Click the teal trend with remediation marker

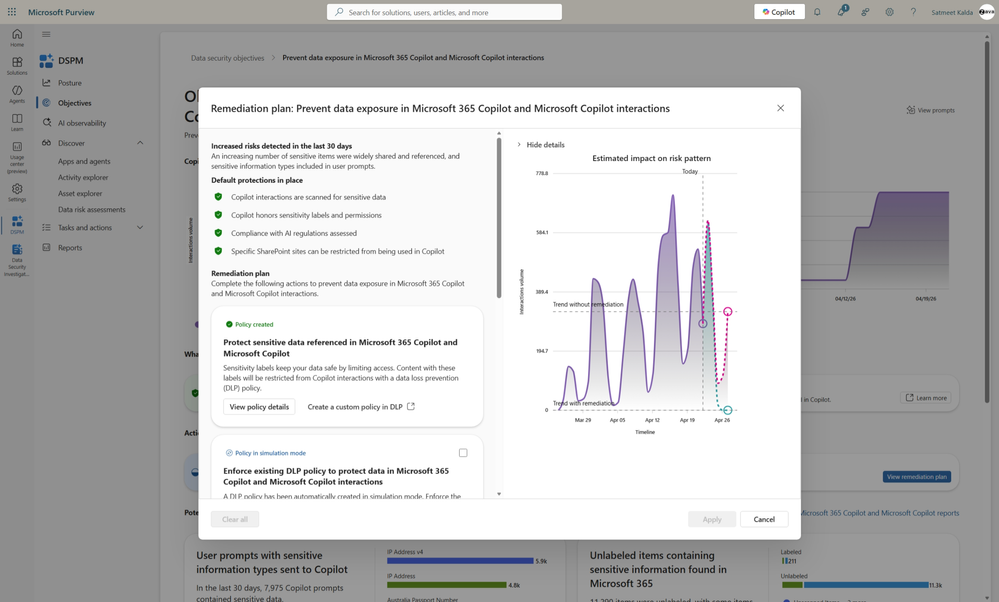point(728,410)
